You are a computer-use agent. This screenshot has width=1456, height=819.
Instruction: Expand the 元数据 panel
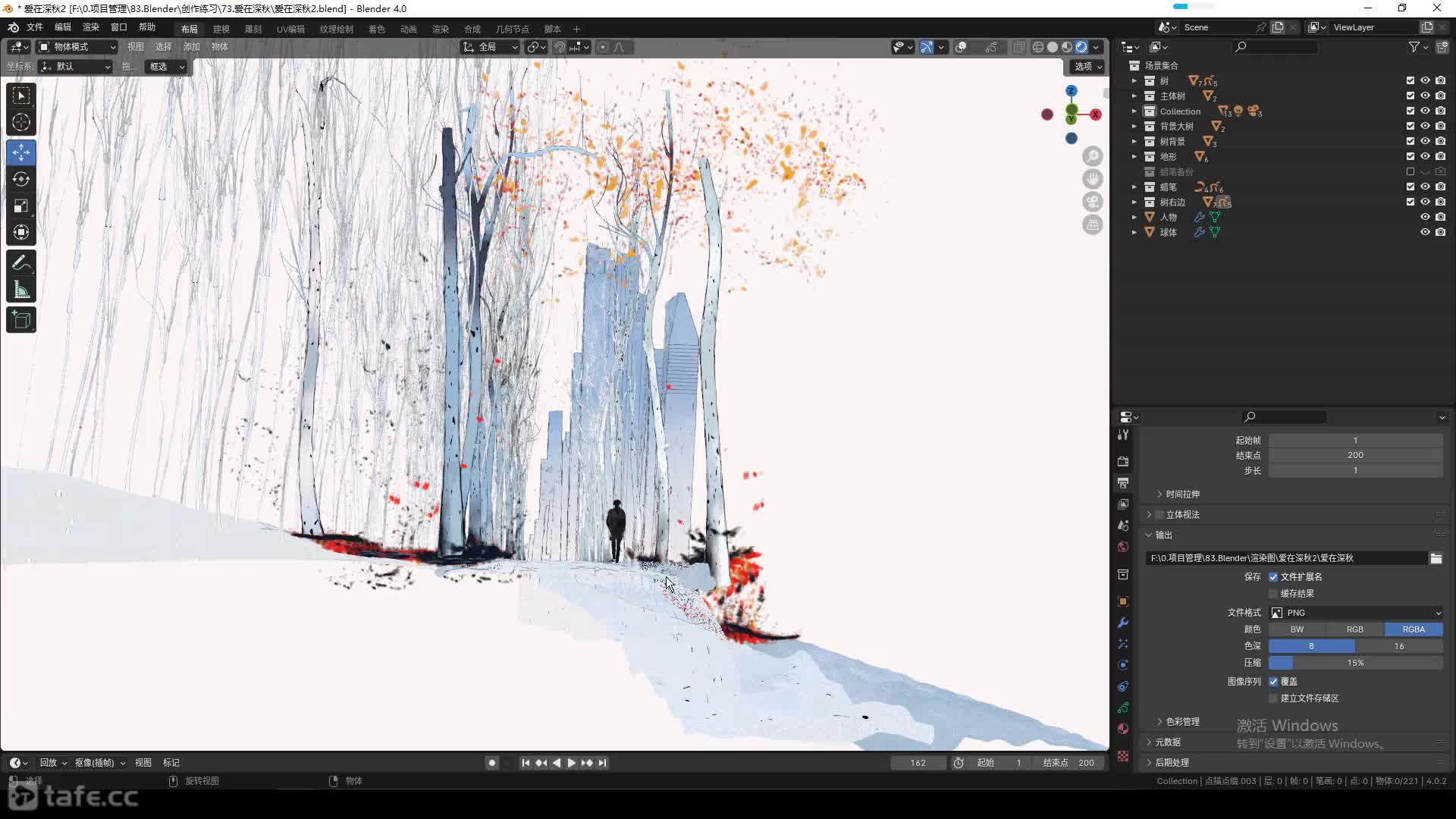(1167, 742)
